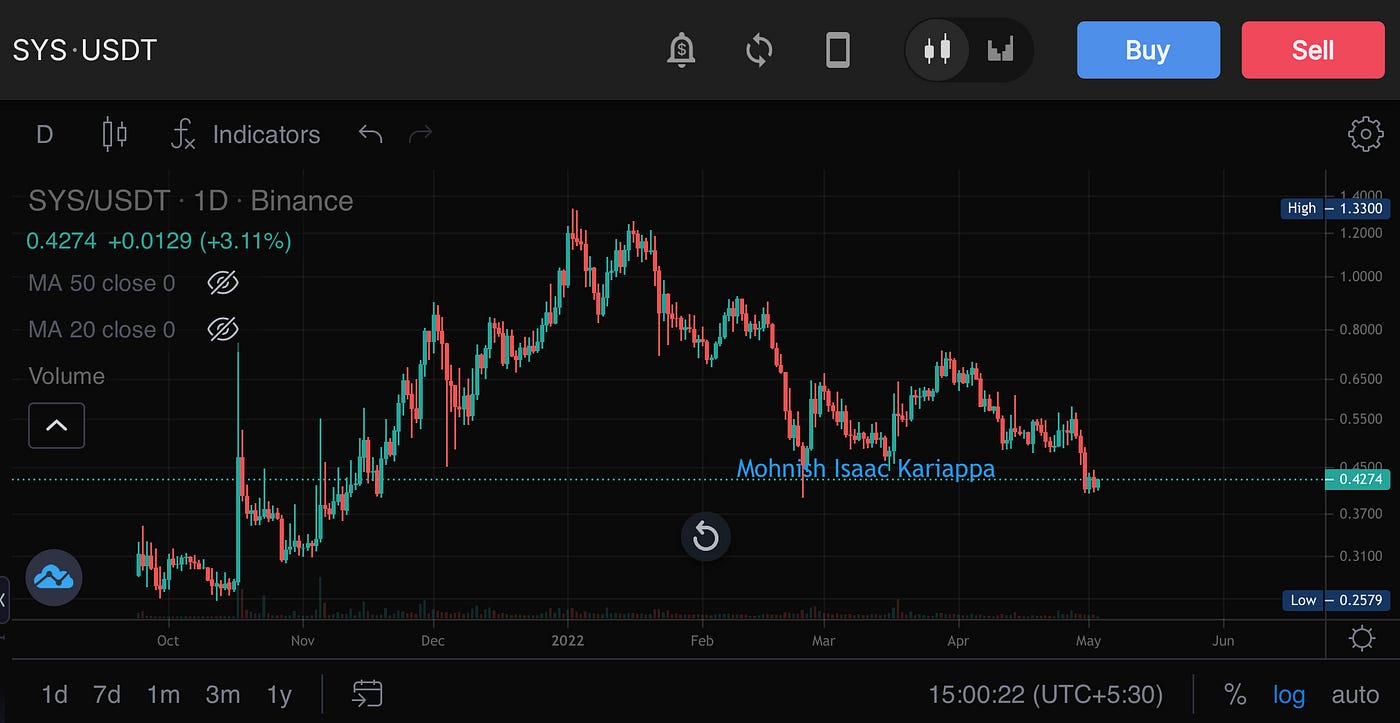Viewport: 1400px width, 723px height.
Task: Select the 3m range
Action: (222, 694)
